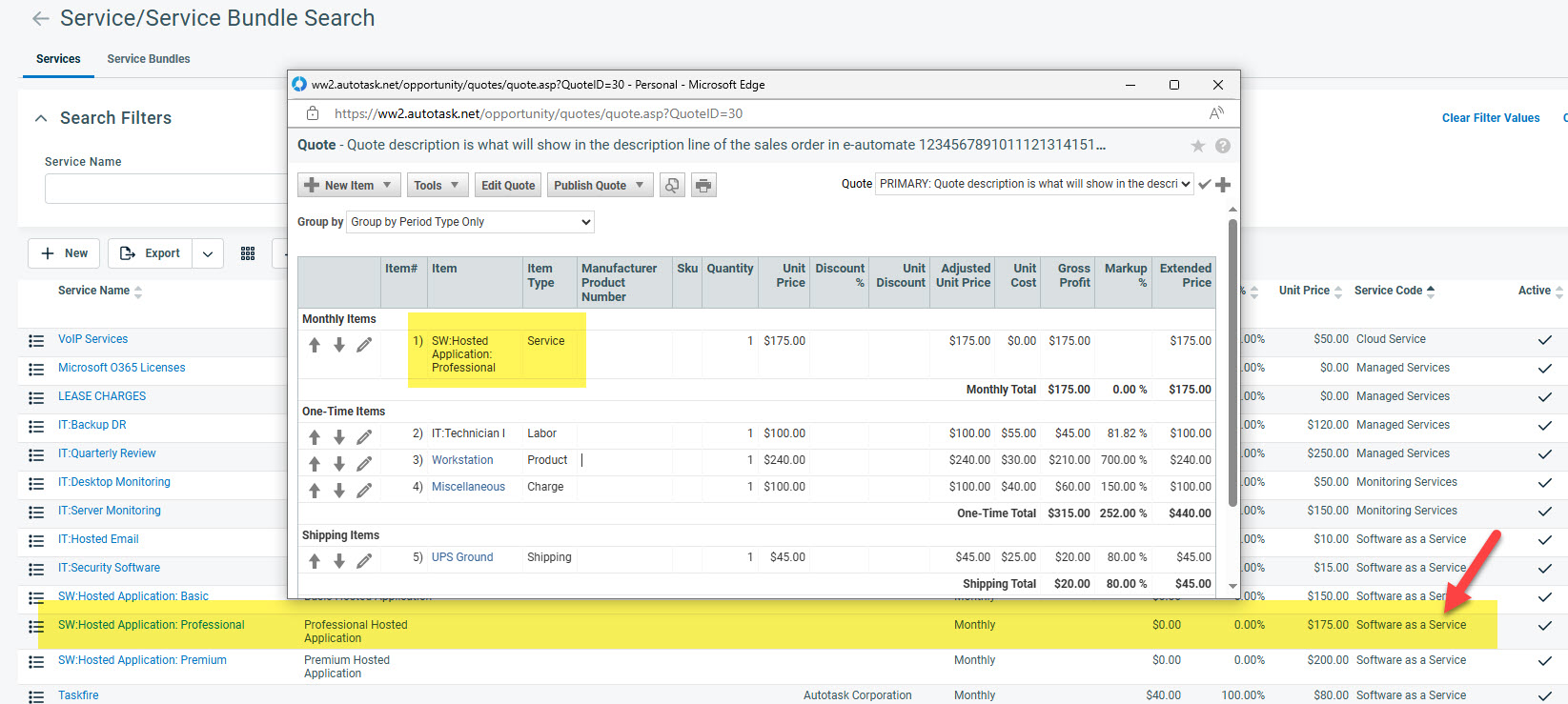Favorite the quote with the star icon
Screen dimensions: 1568x704
tap(1198, 146)
